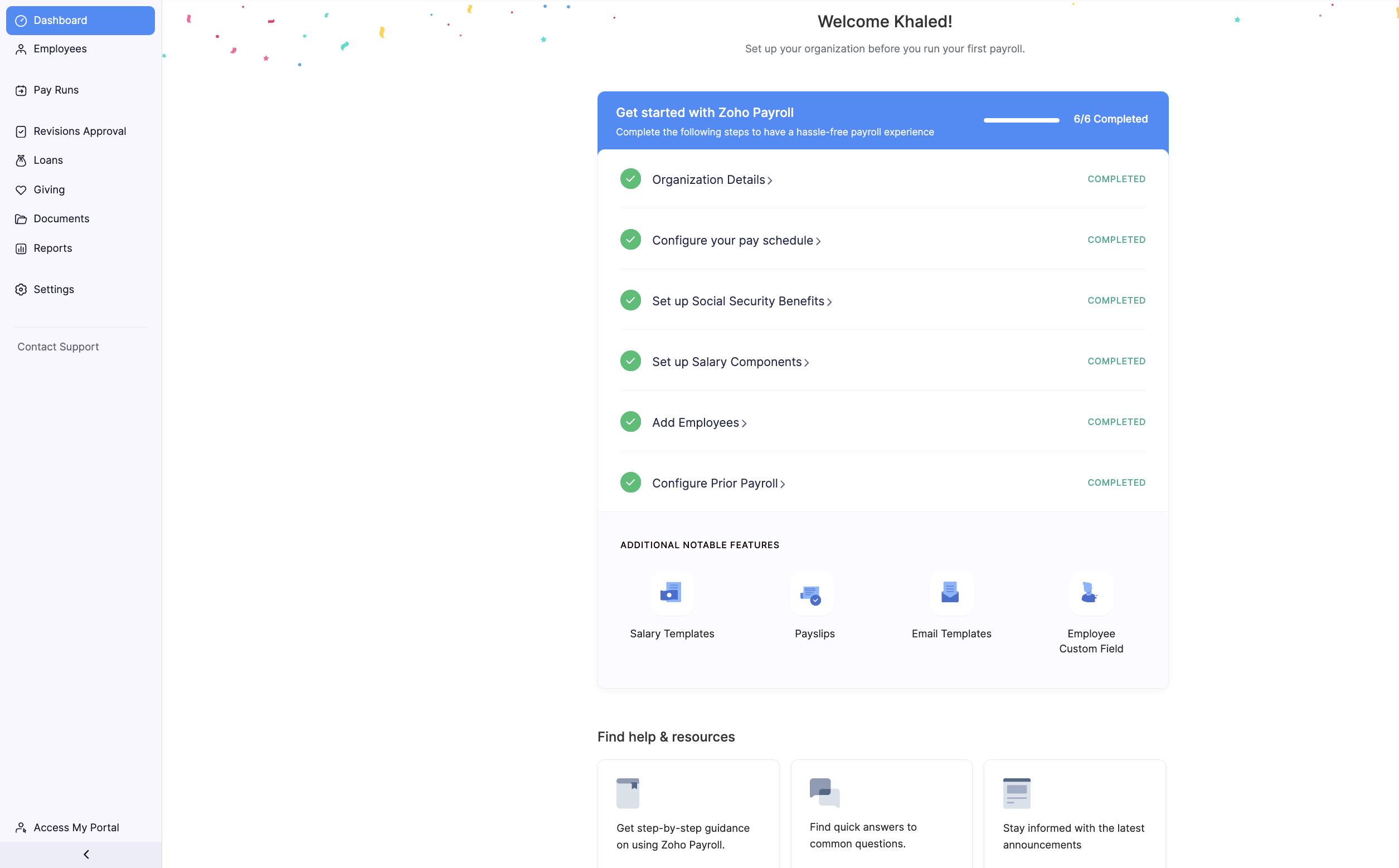
Task: Click the Giving heart icon
Action: [x=21, y=190]
